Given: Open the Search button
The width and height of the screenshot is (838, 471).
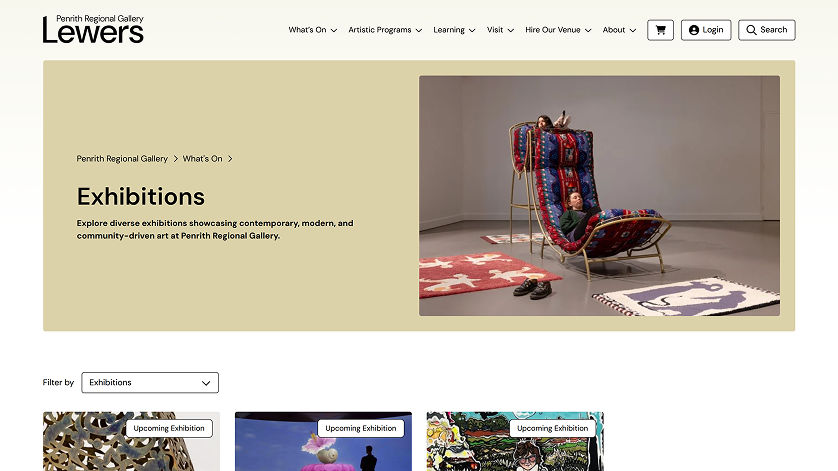Looking at the screenshot, I should (x=766, y=30).
